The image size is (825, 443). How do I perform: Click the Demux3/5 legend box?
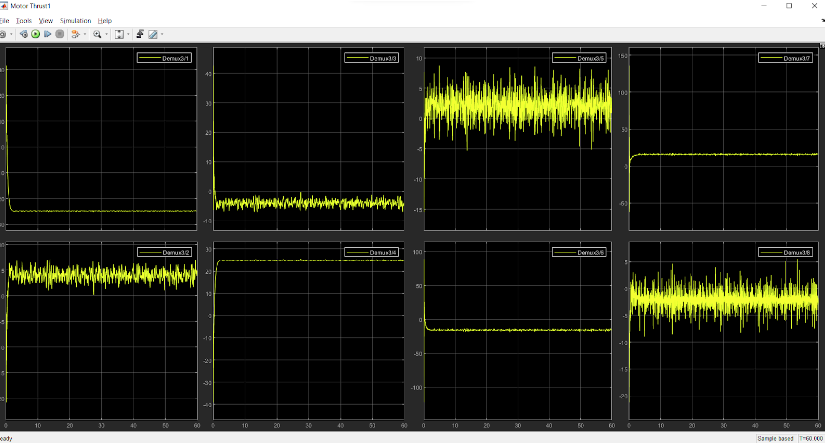(x=577, y=58)
